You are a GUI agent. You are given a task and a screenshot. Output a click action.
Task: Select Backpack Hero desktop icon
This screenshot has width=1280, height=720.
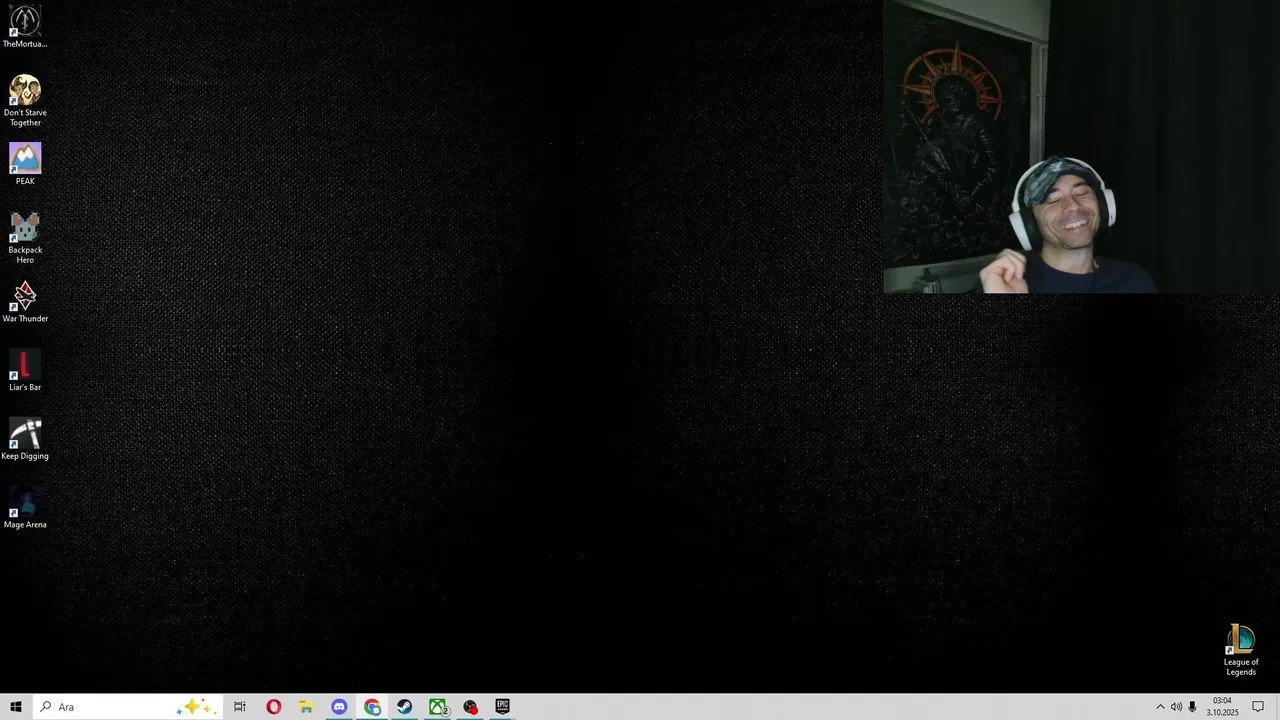coord(25,238)
